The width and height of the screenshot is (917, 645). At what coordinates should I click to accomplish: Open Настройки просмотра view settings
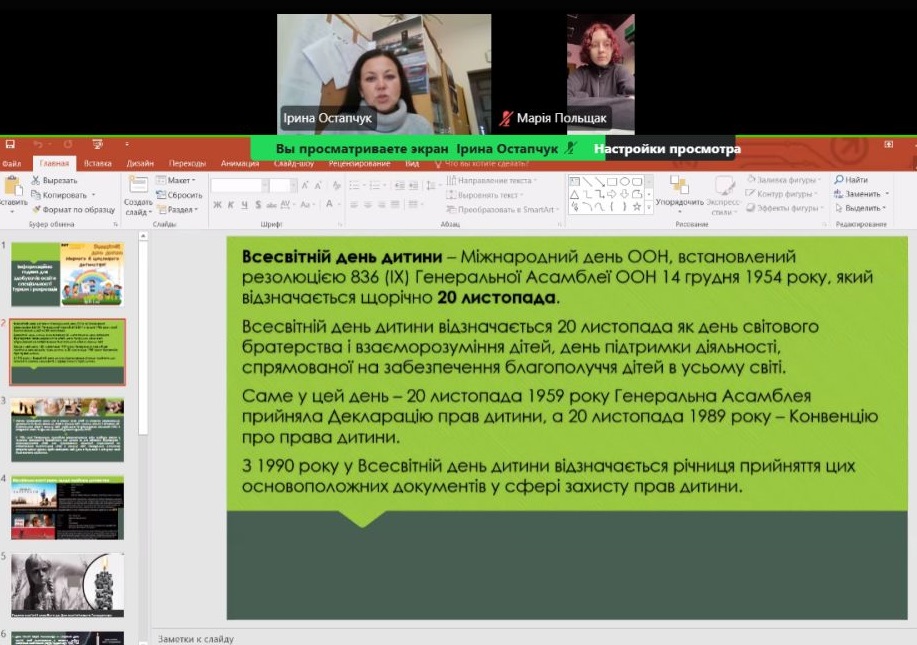667,149
